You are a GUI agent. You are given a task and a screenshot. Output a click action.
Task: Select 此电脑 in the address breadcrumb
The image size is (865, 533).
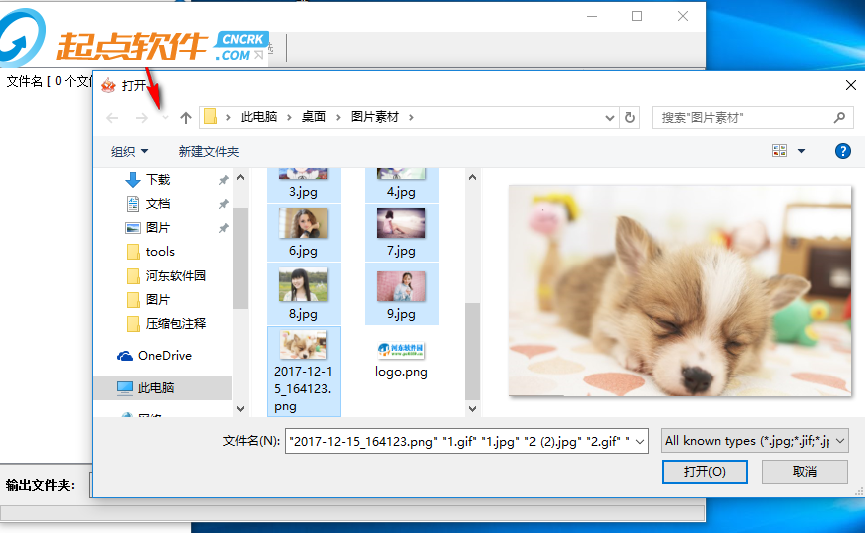click(x=259, y=117)
